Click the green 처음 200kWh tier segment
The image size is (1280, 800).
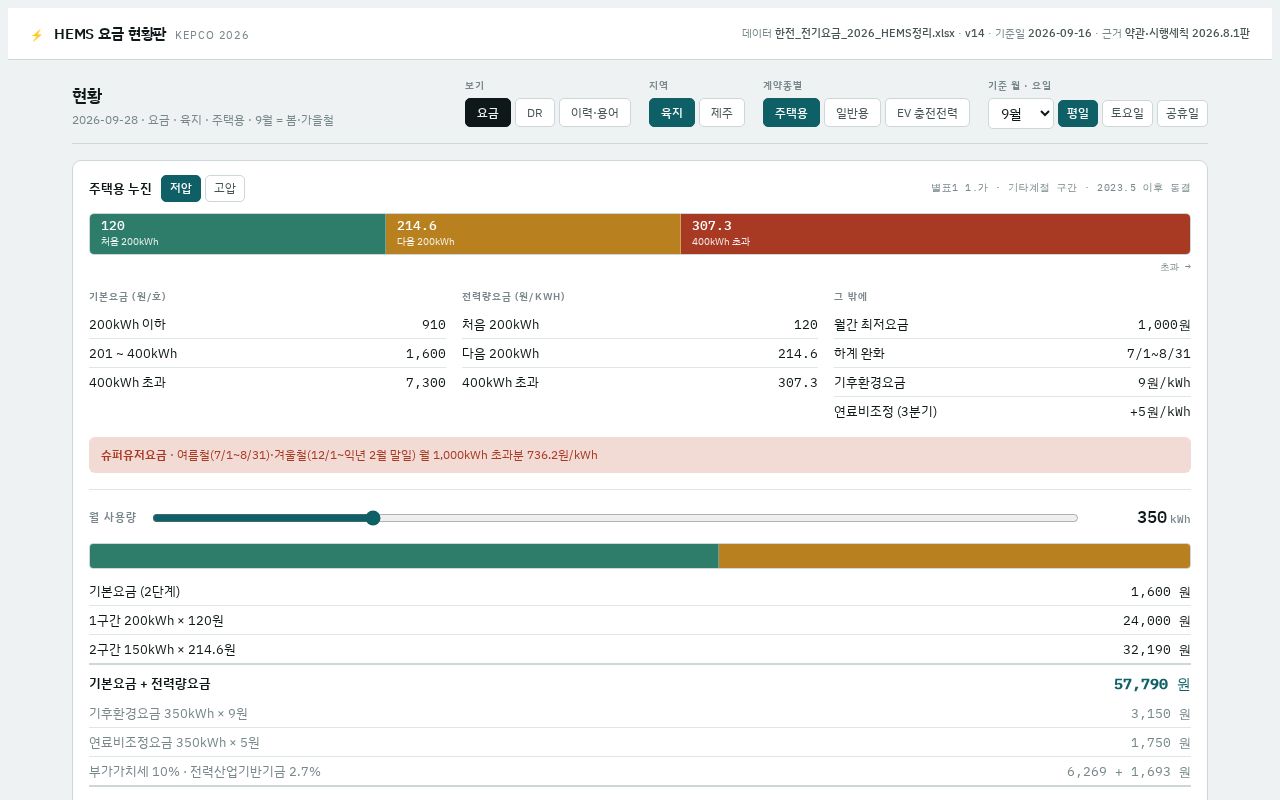coord(237,234)
